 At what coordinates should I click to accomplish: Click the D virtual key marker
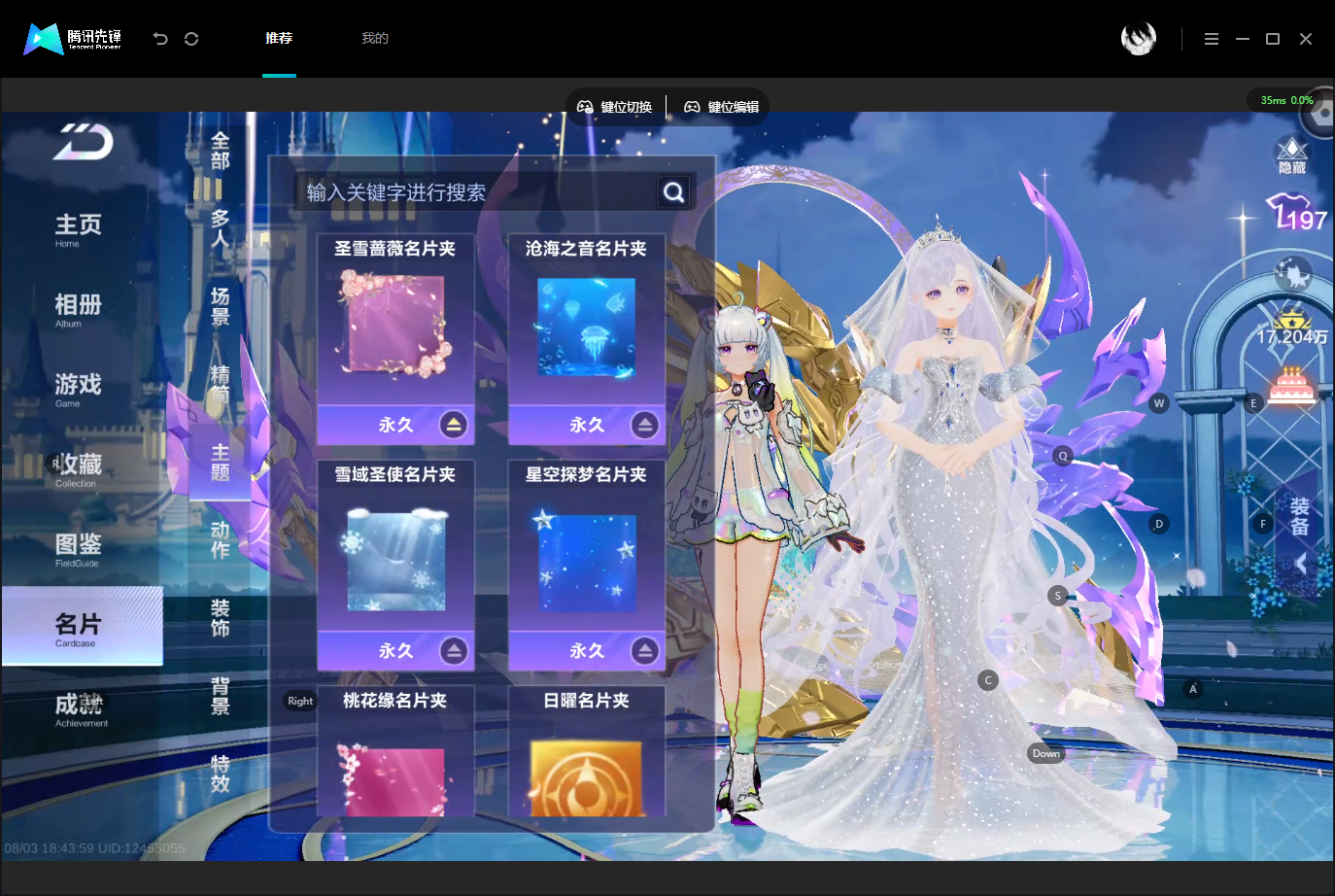pos(1158,524)
